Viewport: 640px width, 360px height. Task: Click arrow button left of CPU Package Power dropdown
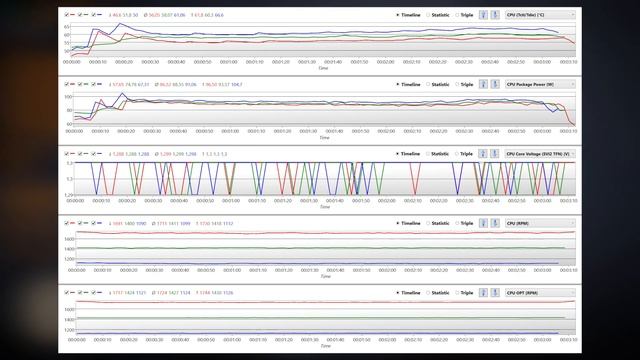point(495,84)
